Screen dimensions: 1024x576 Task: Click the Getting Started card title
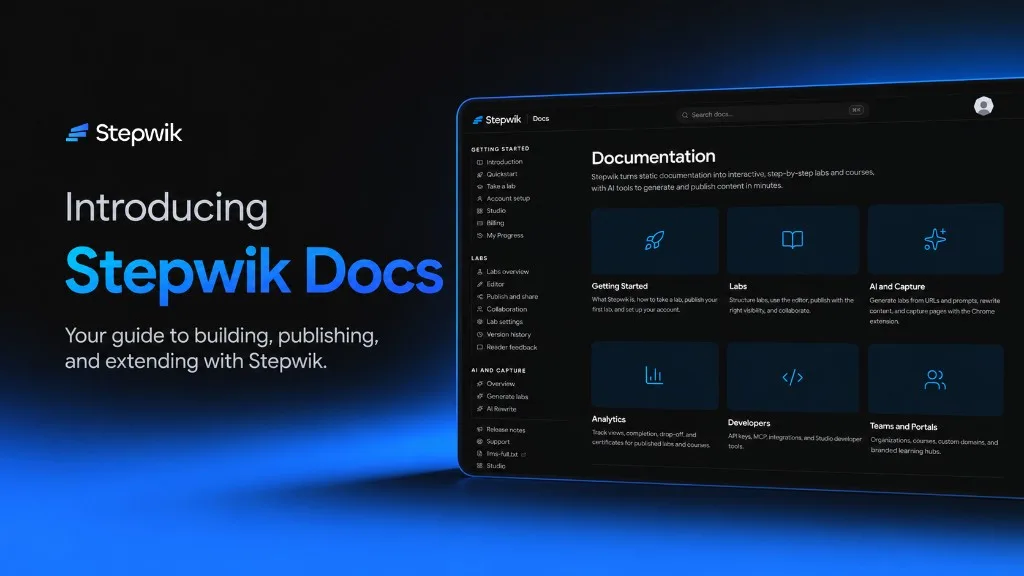coord(620,286)
